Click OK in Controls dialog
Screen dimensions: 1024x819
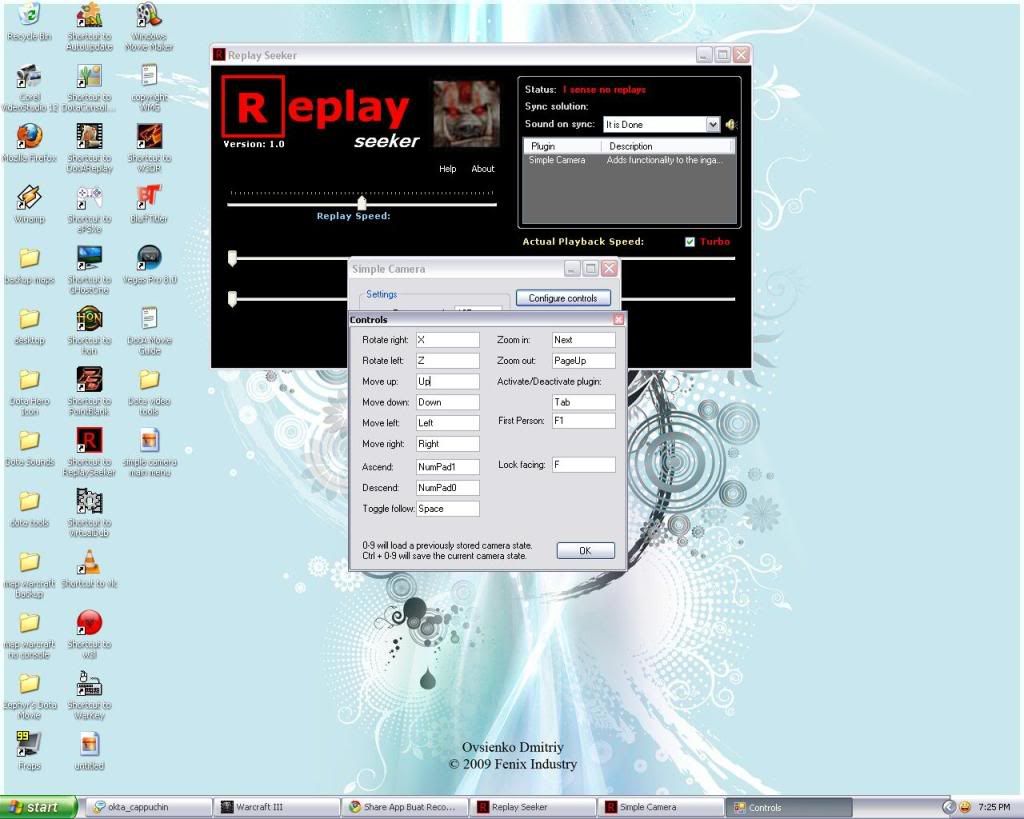click(x=585, y=551)
